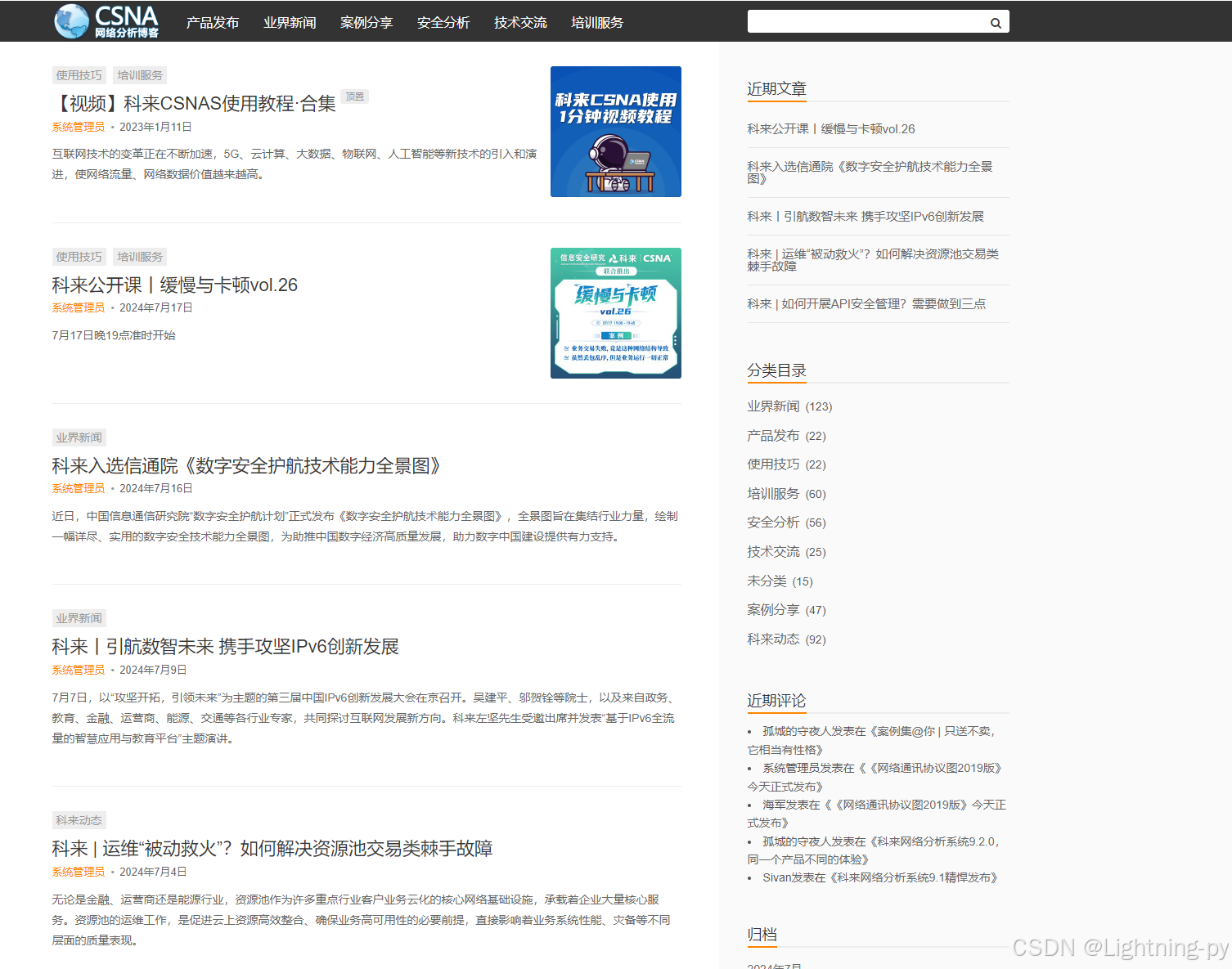This screenshot has height=969, width=1232.
Task: Open sidebar recent post 引航数智未来
Action: (866, 217)
